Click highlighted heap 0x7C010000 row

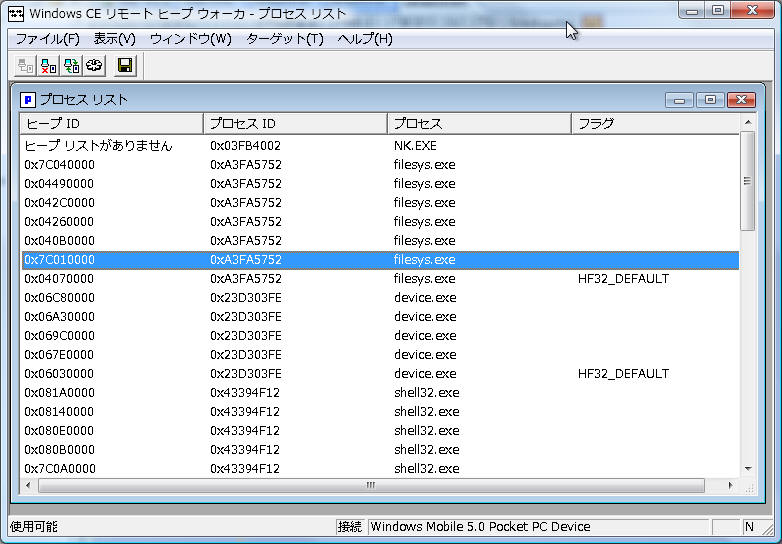380,260
